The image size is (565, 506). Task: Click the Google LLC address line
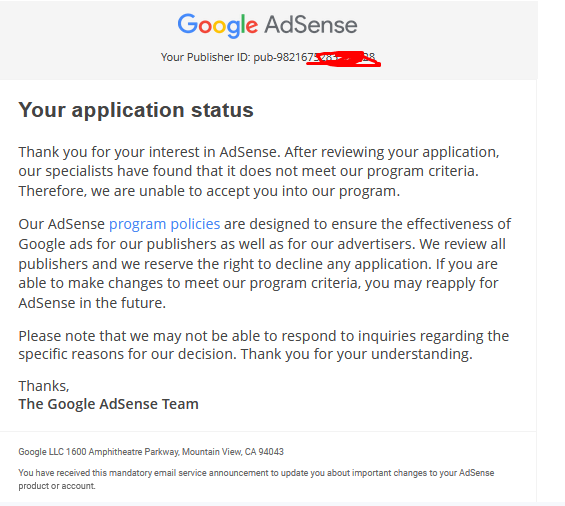click(151, 452)
